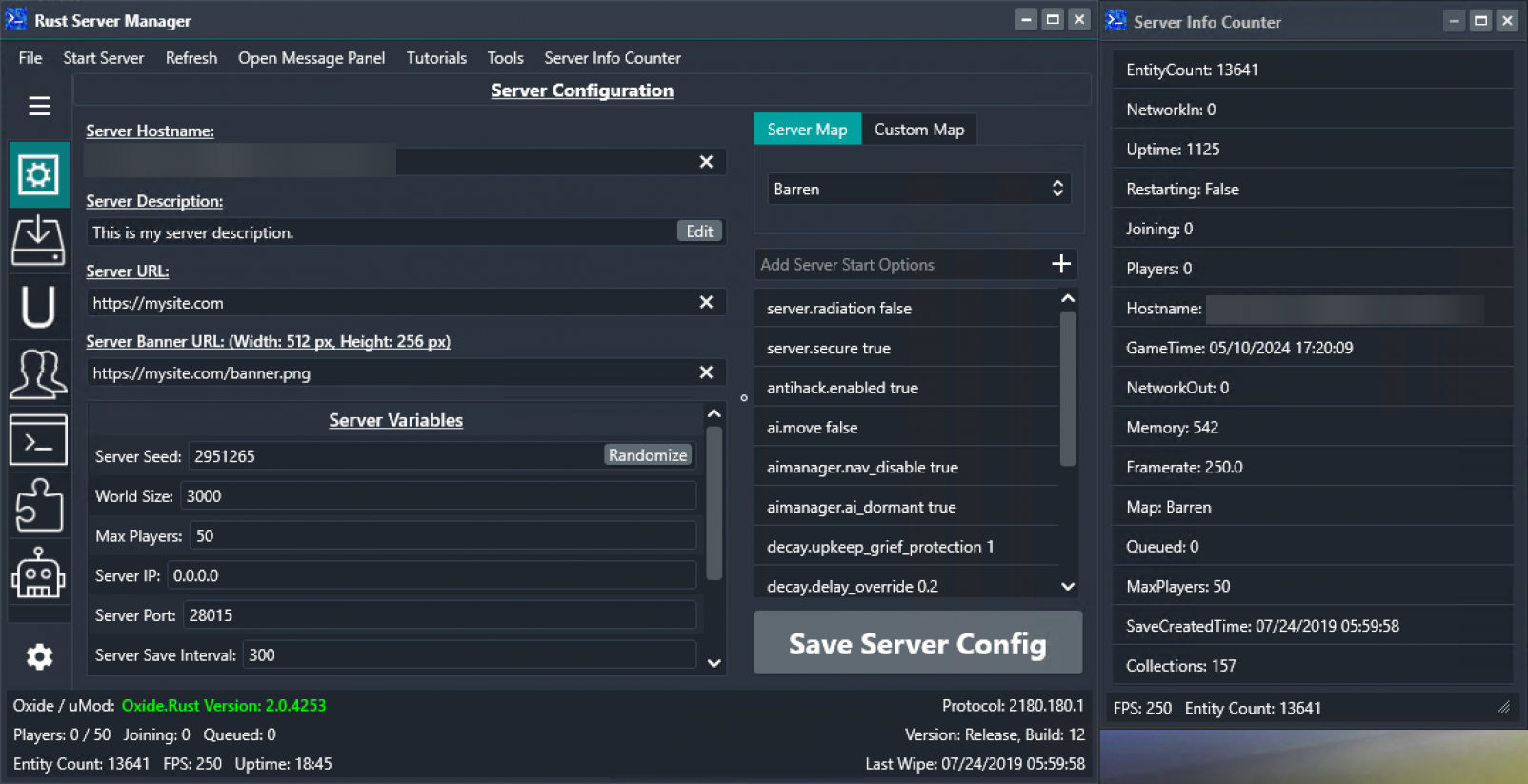Image resolution: width=1528 pixels, height=784 pixels.
Task: Open the robot automation icon
Action: point(39,573)
